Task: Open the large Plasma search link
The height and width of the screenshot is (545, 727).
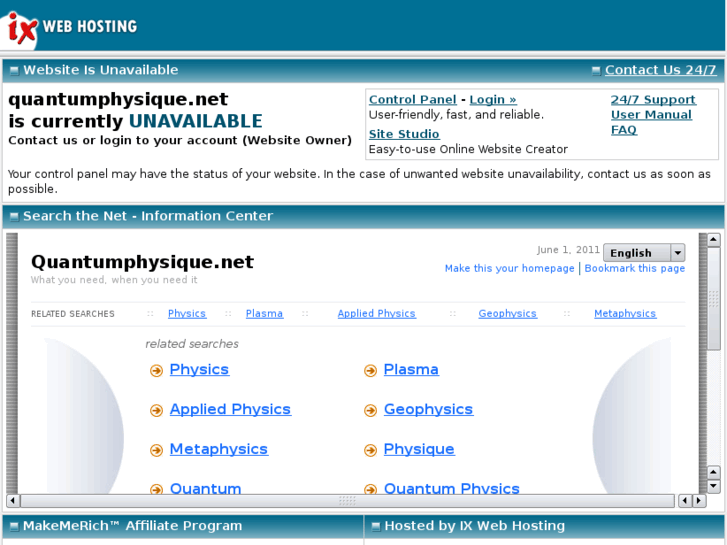Action: (411, 370)
